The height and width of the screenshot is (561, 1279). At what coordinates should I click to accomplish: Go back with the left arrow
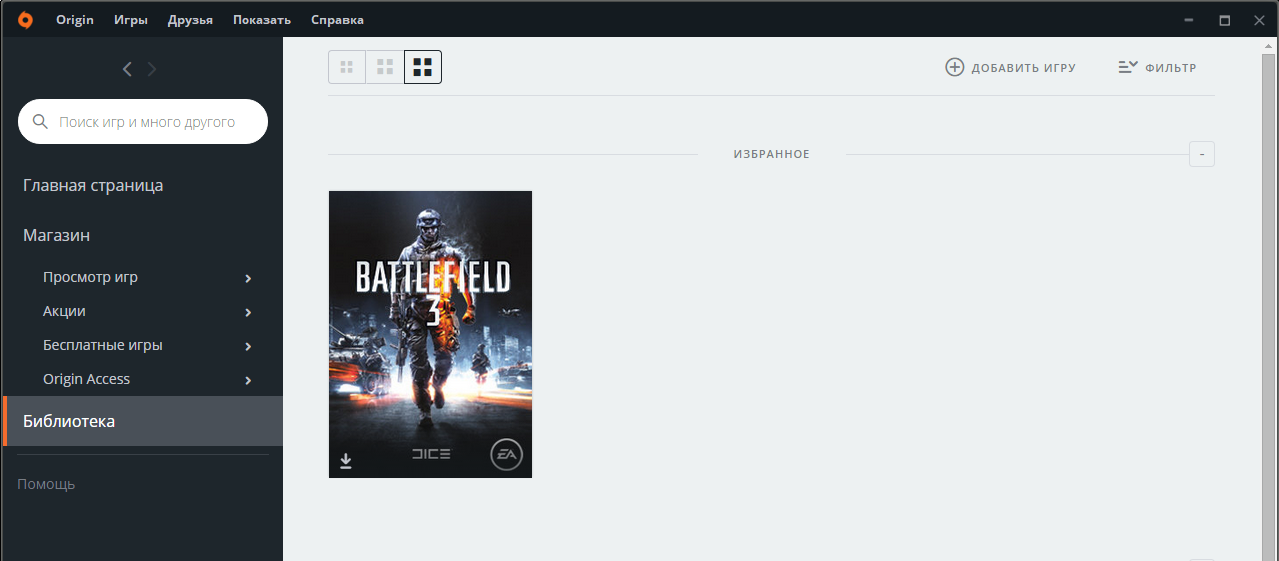pos(127,69)
